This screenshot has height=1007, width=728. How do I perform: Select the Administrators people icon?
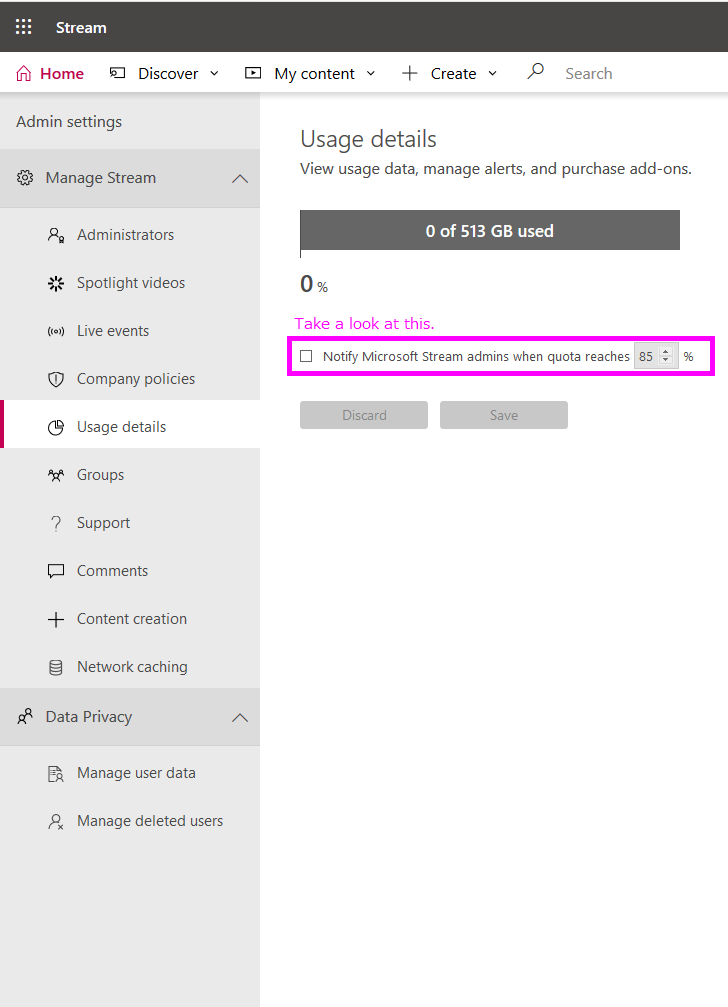pos(56,234)
